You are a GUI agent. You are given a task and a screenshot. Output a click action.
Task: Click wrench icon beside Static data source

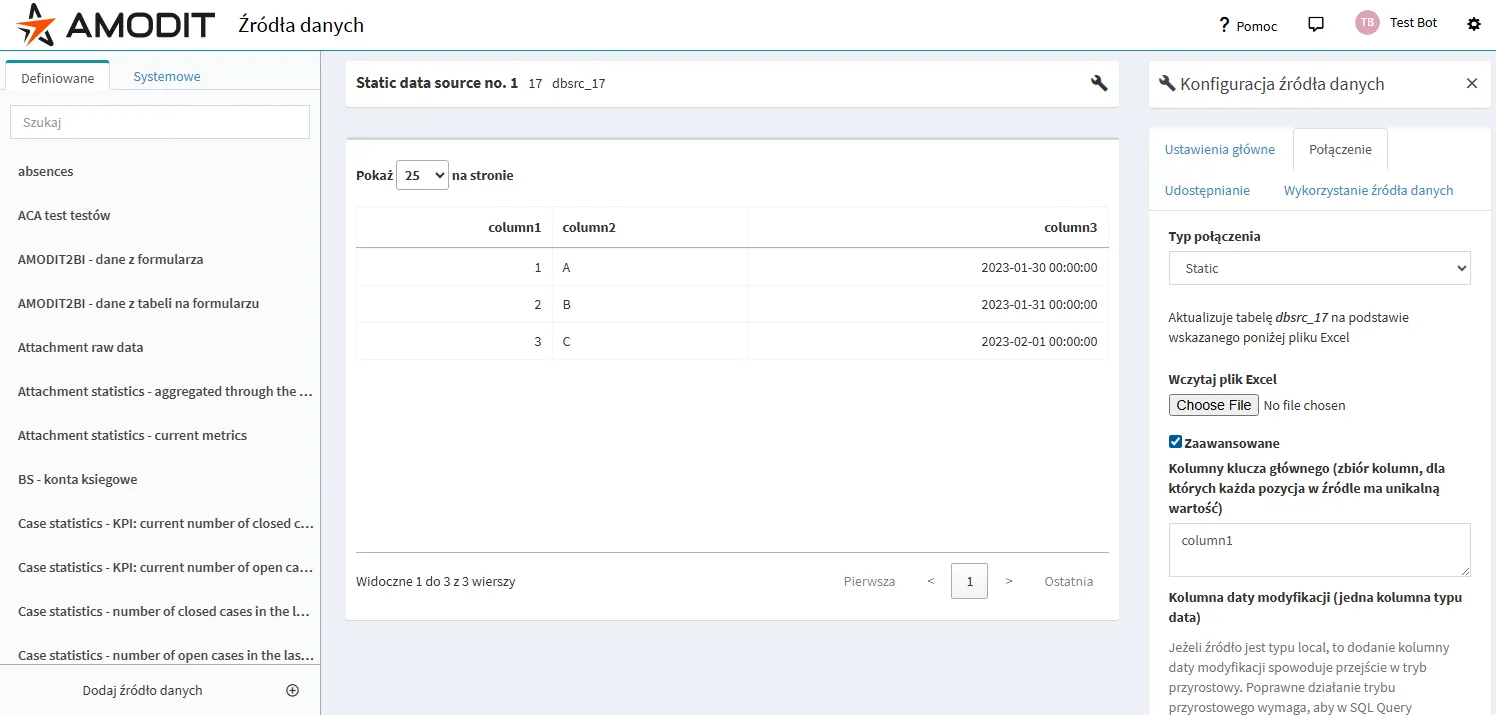1099,83
